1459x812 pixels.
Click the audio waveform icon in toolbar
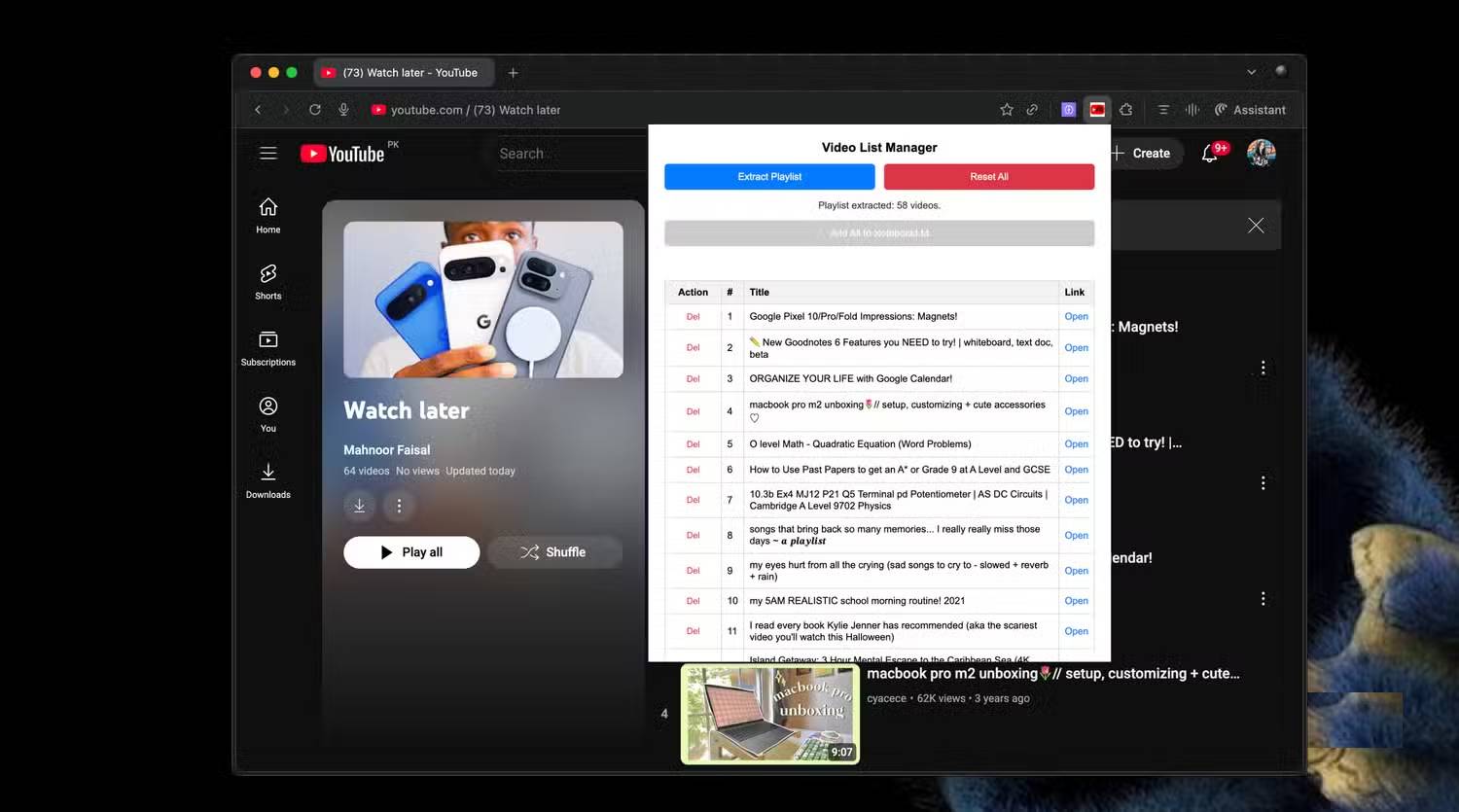[x=1192, y=110]
